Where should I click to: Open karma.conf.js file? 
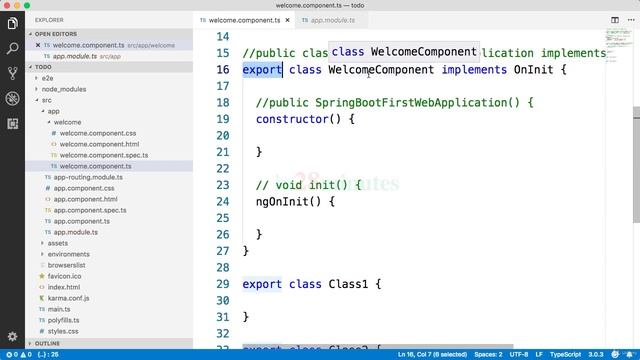tap(68, 298)
